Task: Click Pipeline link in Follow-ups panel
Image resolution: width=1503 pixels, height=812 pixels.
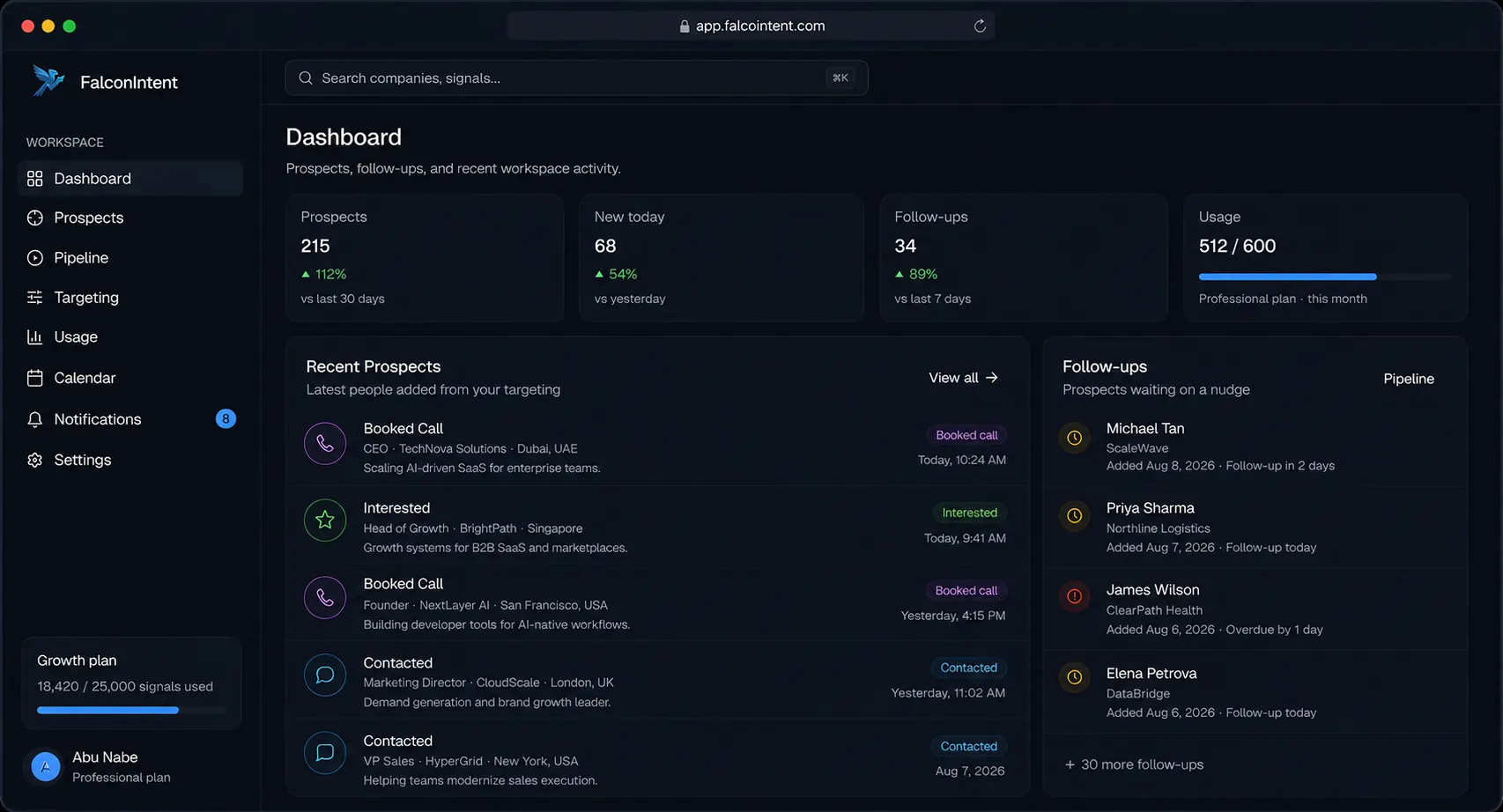Action: pyautogui.click(x=1409, y=379)
